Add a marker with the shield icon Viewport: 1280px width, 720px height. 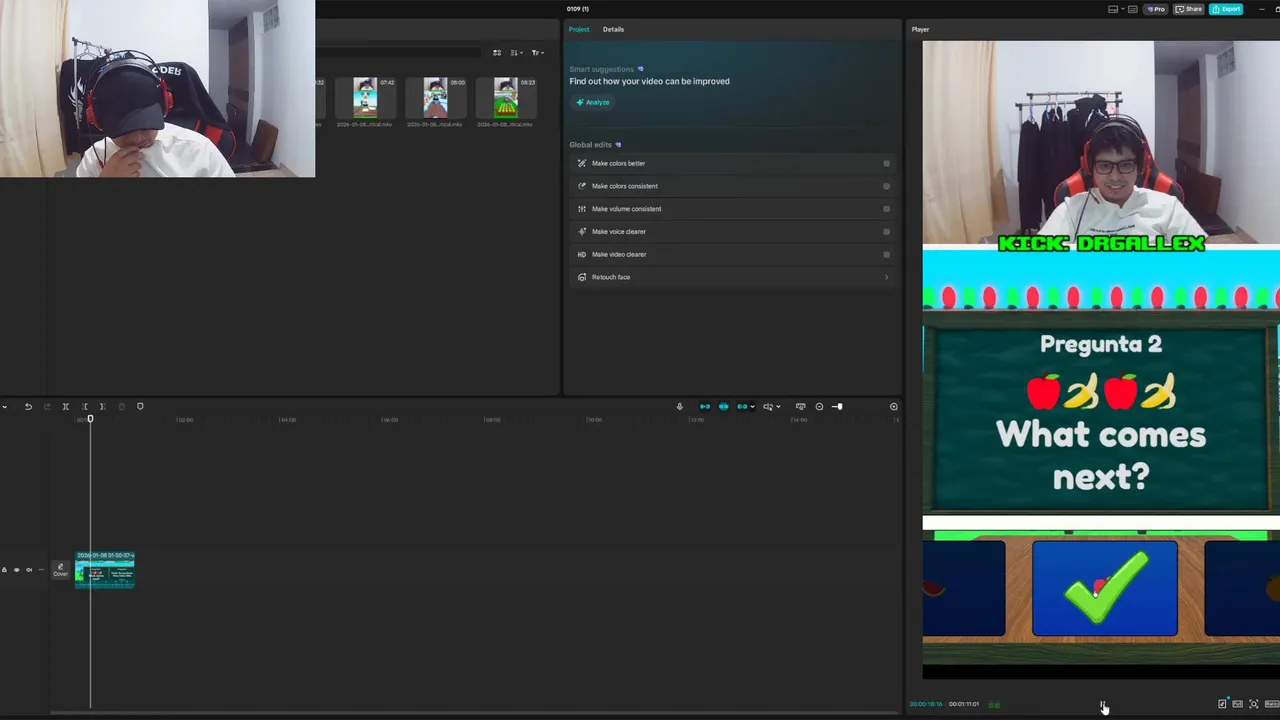pyautogui.click(x=140, y=406)
